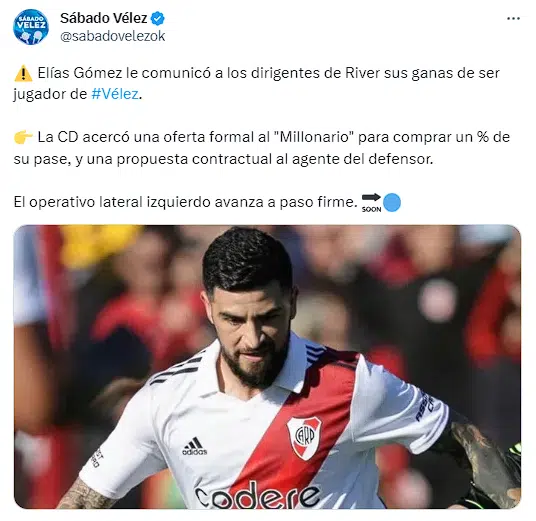Image resolution: width=536 pixels, height=521 pixels.
Task: Open the @sabadovelezok handle link
Action: pyautogui.click(x=112, y=36)
